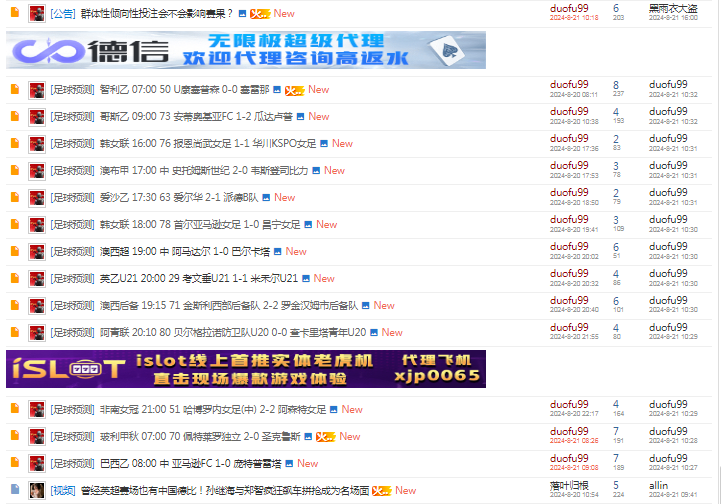
Task: Click last reply time 2024-8-21 09:41
Action: point(673,495)
